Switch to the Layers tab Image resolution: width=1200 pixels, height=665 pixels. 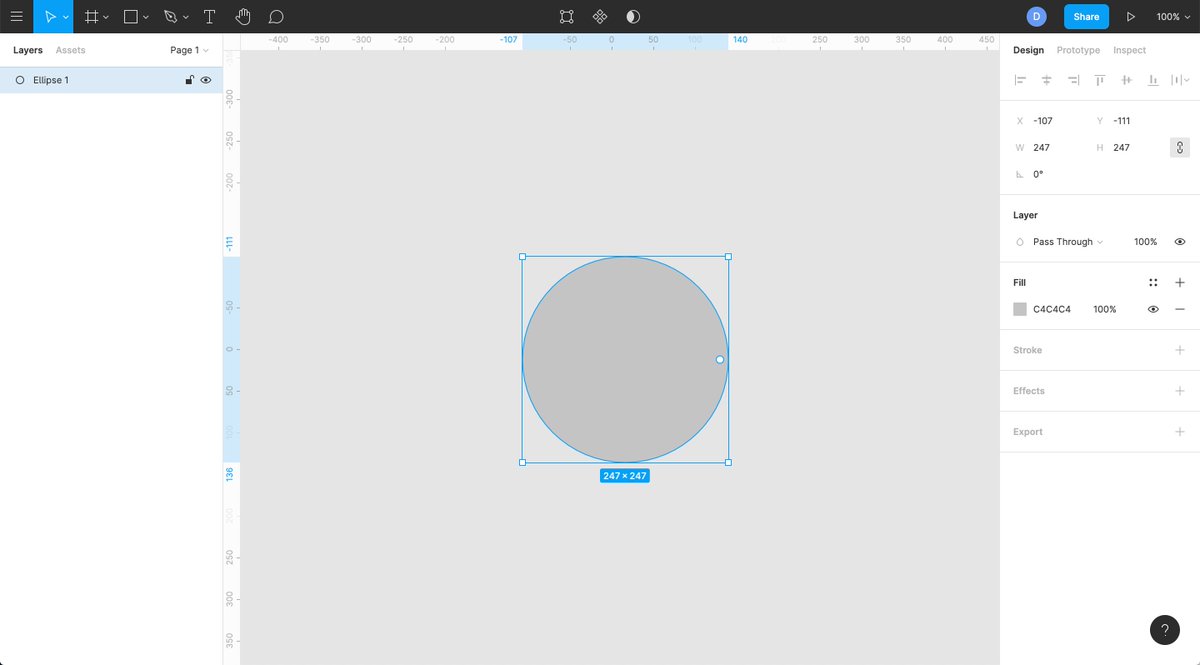coord(28,50)
